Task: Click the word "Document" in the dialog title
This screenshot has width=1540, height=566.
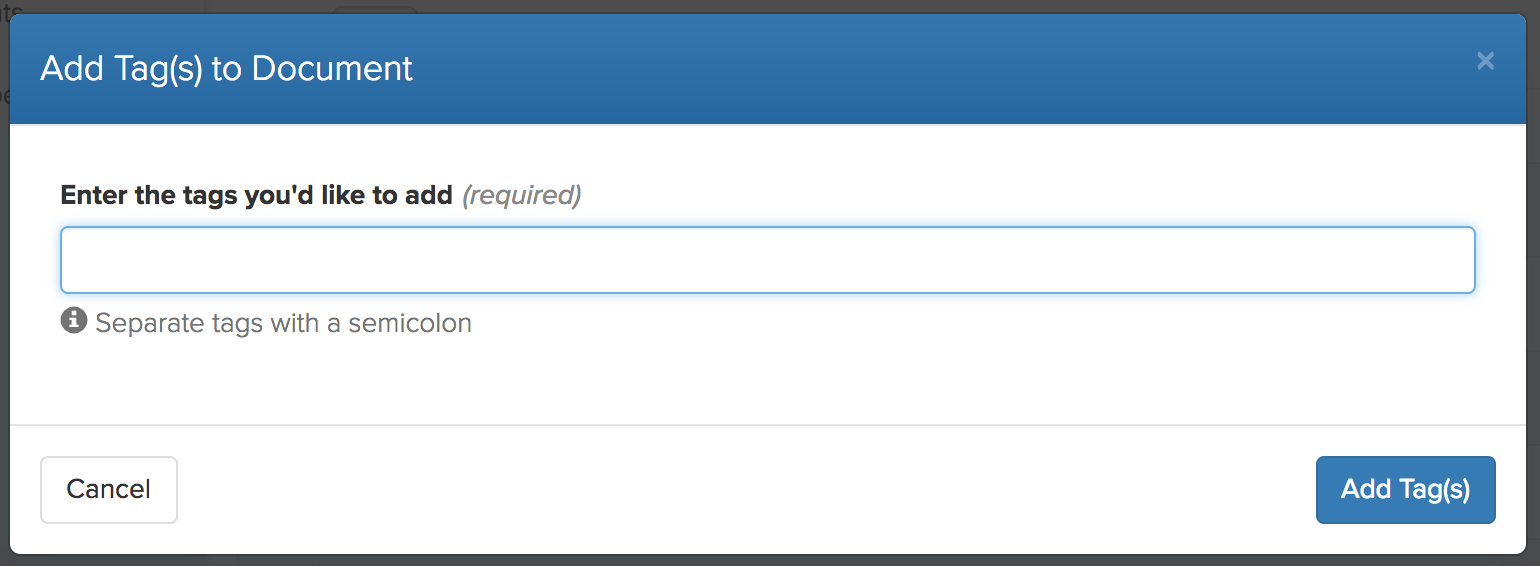Action: 332,69
